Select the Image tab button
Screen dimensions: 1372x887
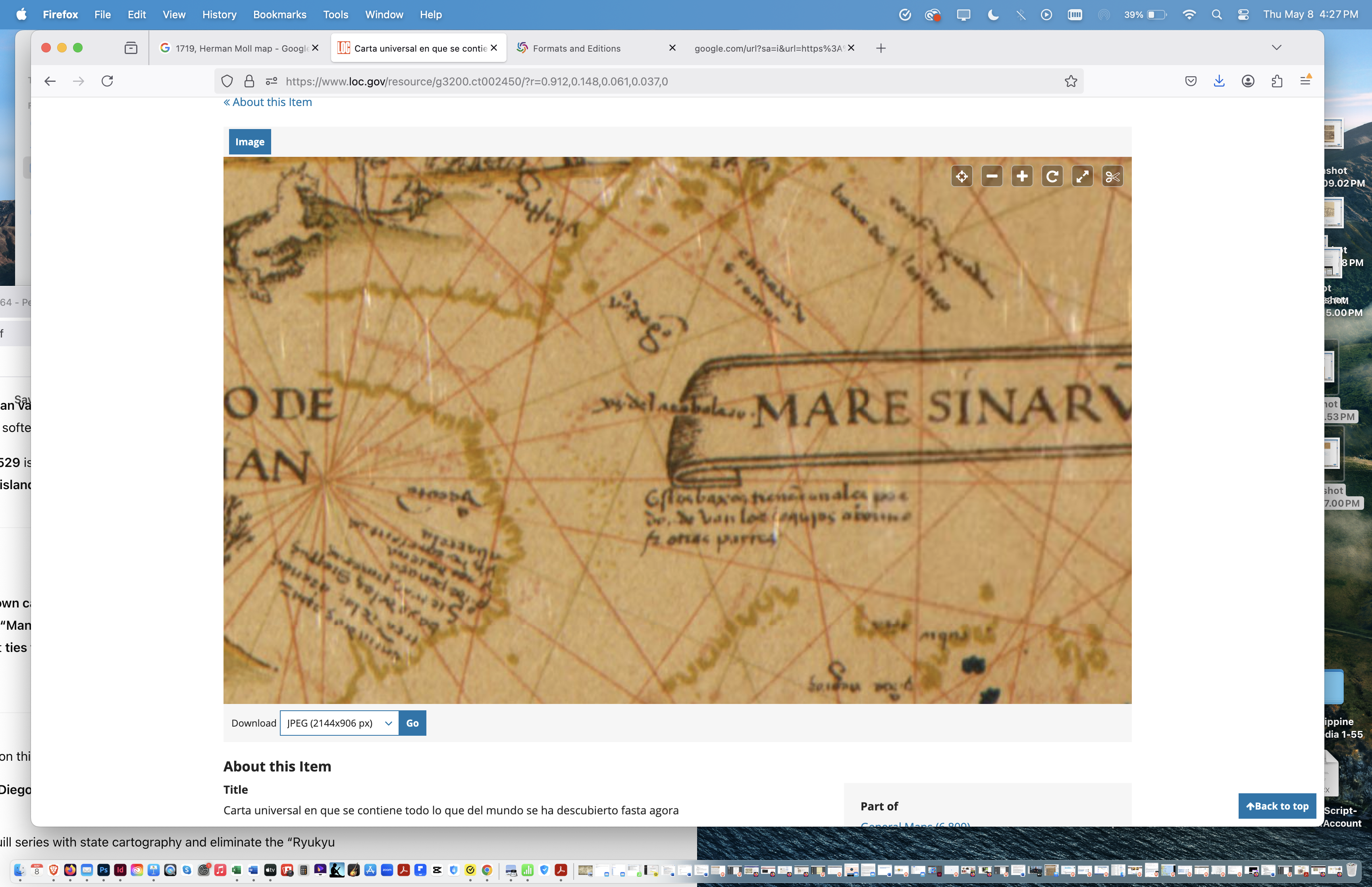click(x=249, y=142)
